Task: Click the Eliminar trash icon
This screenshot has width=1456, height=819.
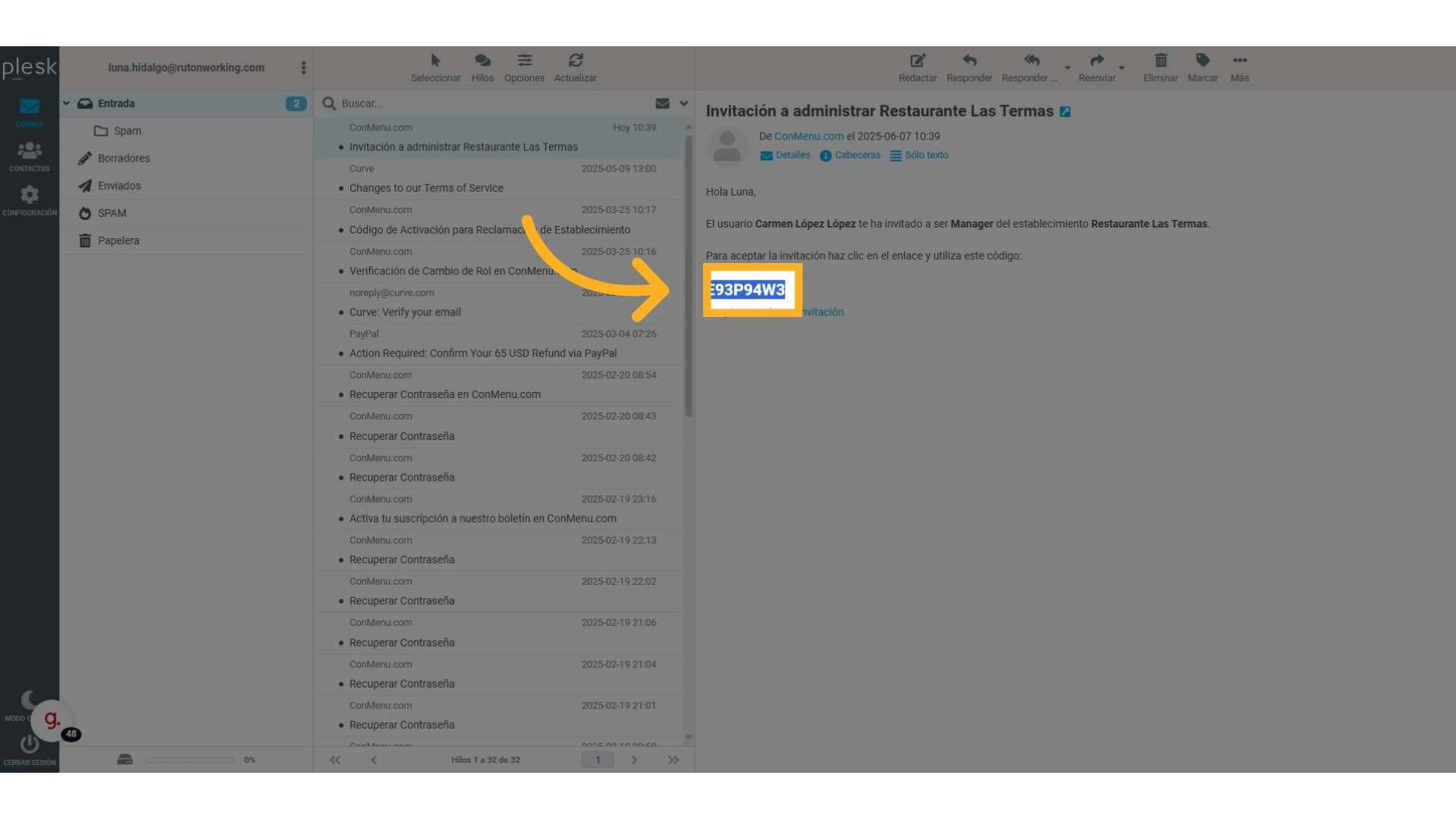Action: [x=1160, y=61]
